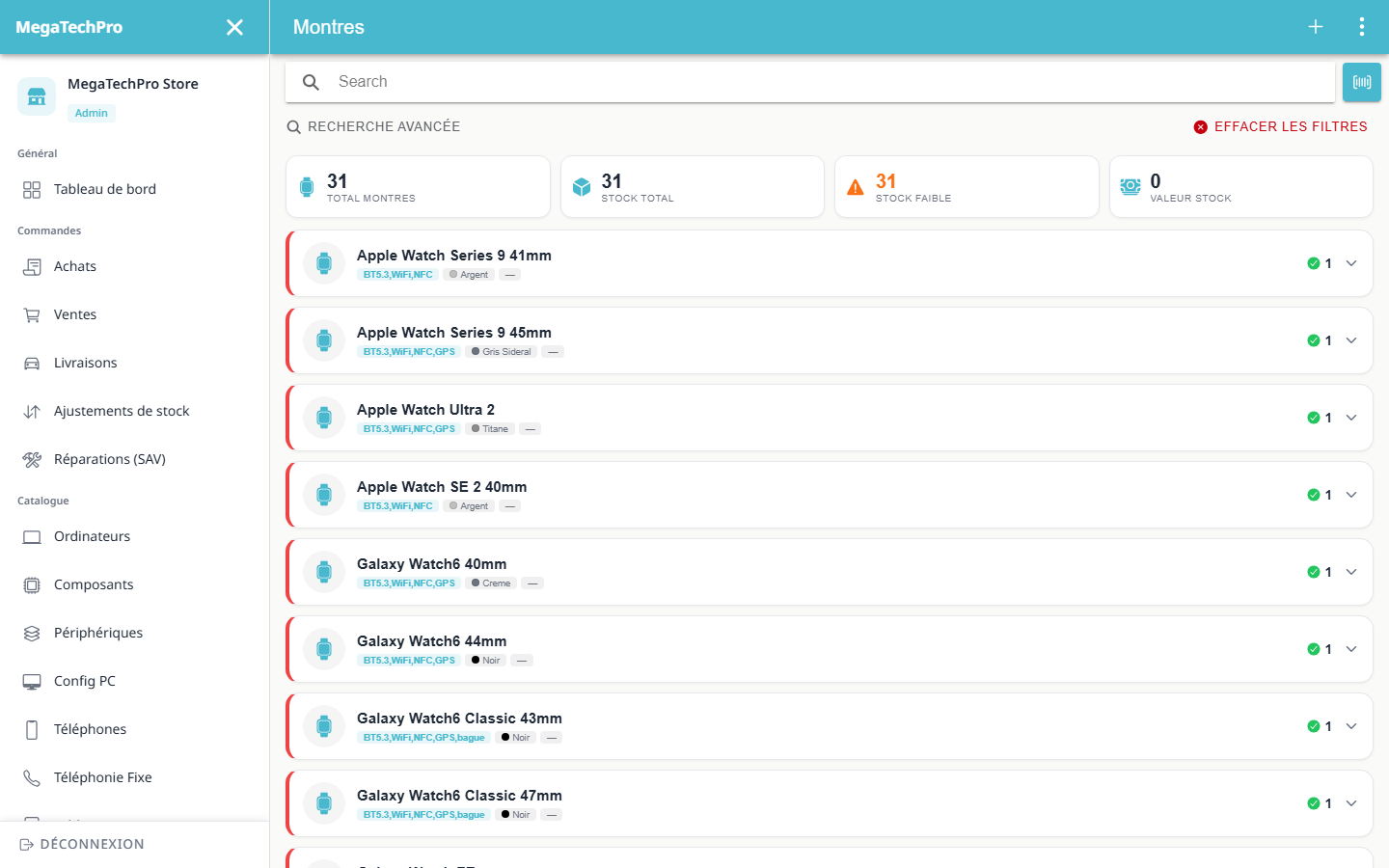Screen dimensions: 1389x868
Task: Click the green stock check for Apple Watch Ultra 2
Action: tap(1314, 418)
